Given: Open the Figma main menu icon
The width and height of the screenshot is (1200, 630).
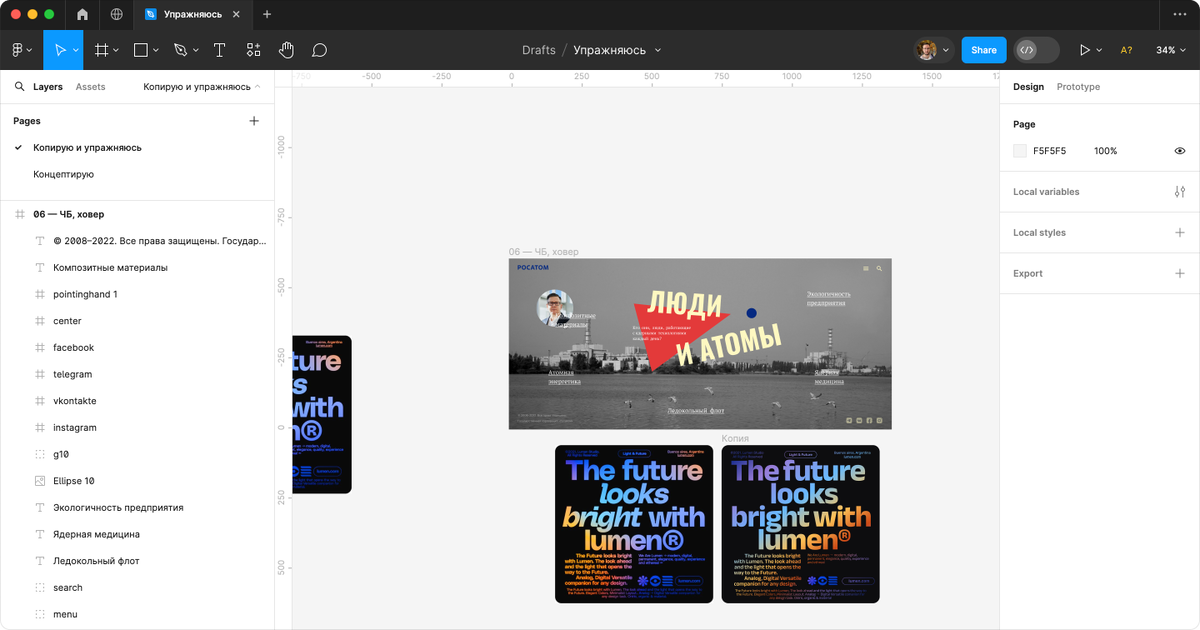Looking at the screenshot, I should 17,50.
